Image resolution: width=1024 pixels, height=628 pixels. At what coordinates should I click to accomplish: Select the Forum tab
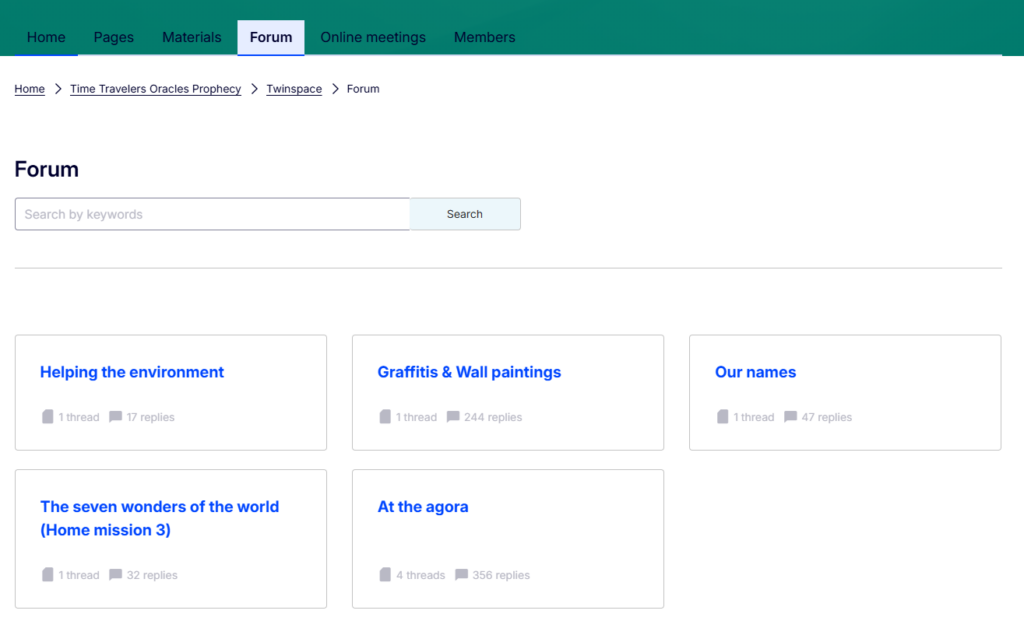pyautogui.click(x=271, y=37)
